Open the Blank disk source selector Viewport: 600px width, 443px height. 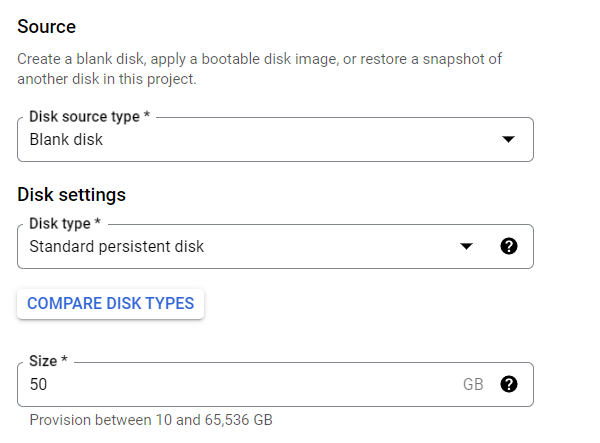click(x=275, y=139)
